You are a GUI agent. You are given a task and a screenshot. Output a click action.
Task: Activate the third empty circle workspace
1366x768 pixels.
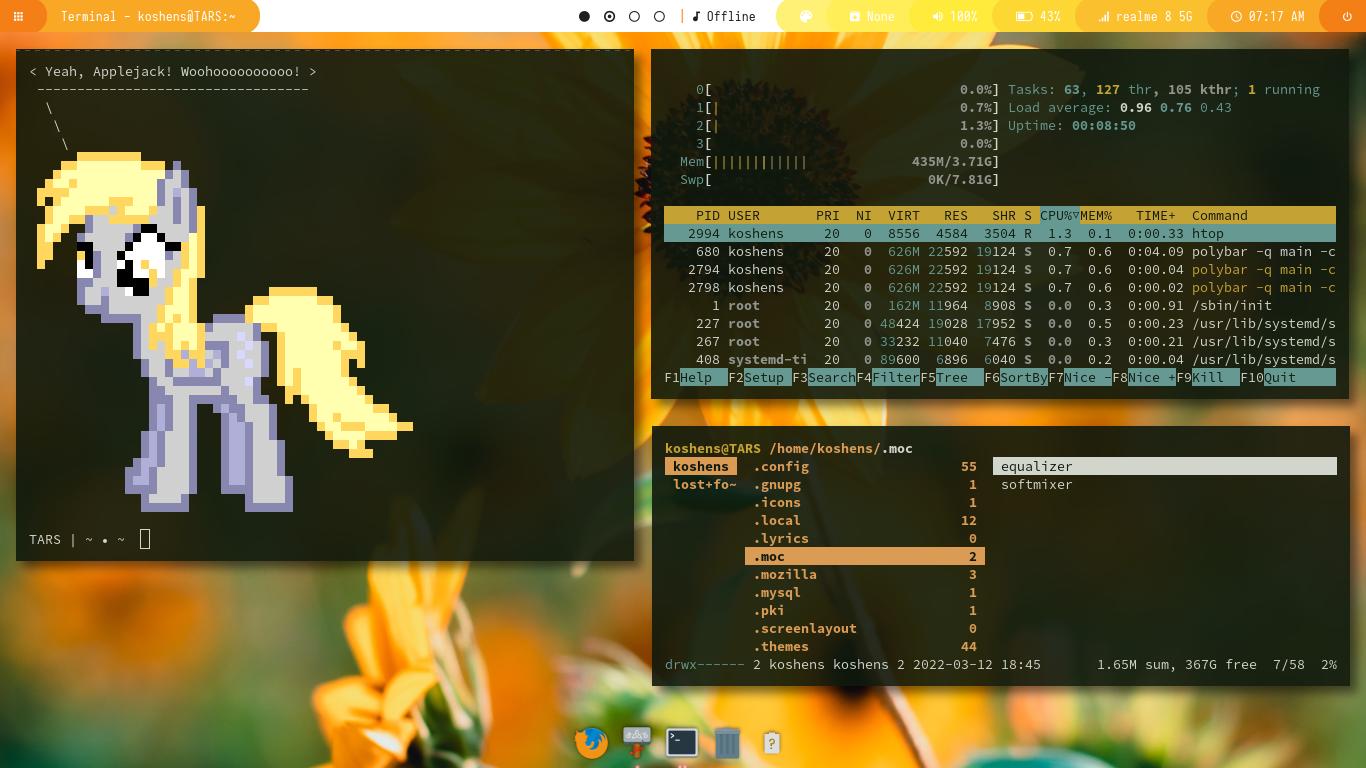point(634,16)
